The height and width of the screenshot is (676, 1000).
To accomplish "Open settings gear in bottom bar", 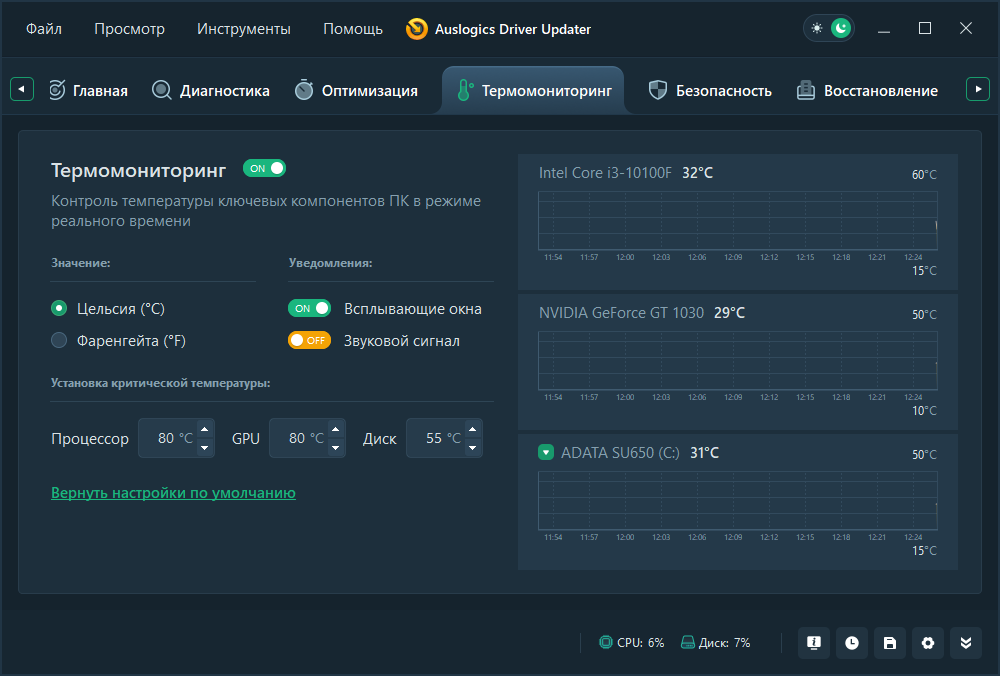I will click(928, 643).
